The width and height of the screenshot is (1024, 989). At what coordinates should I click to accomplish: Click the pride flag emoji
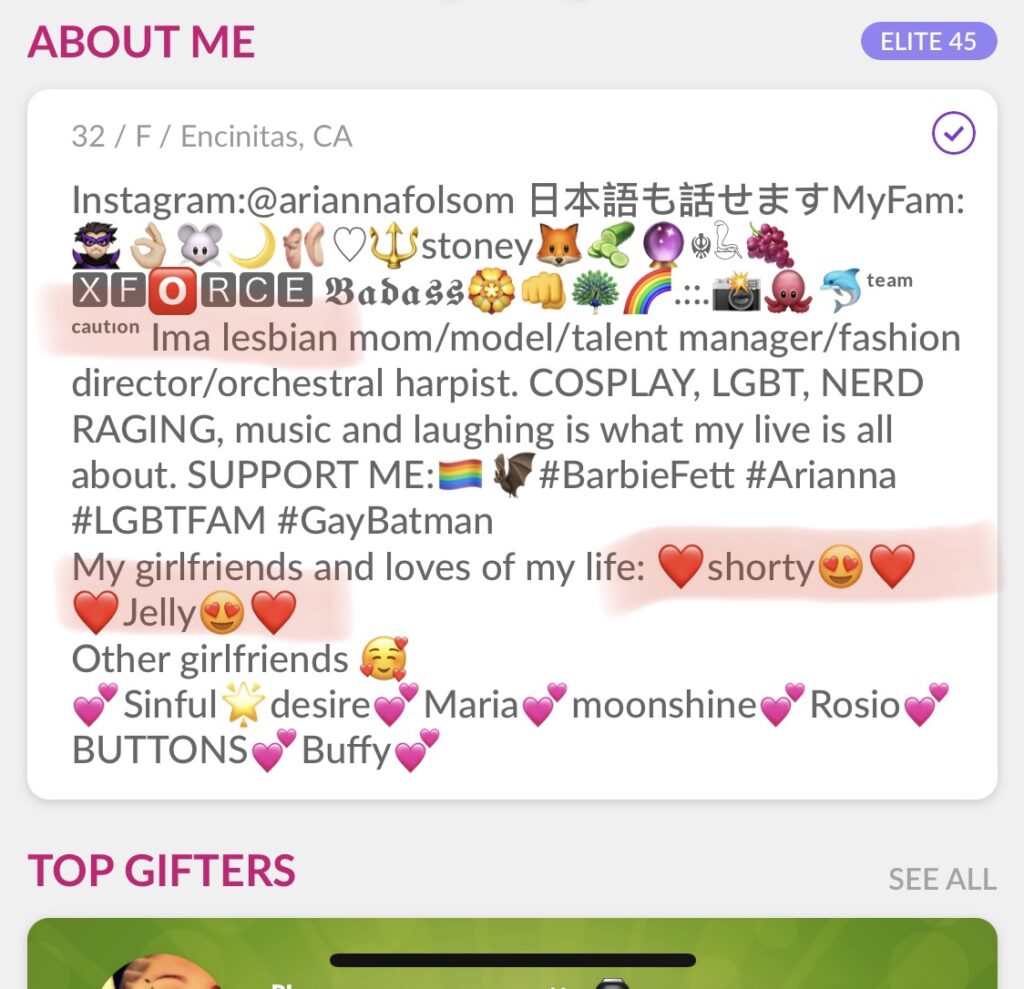460,475
